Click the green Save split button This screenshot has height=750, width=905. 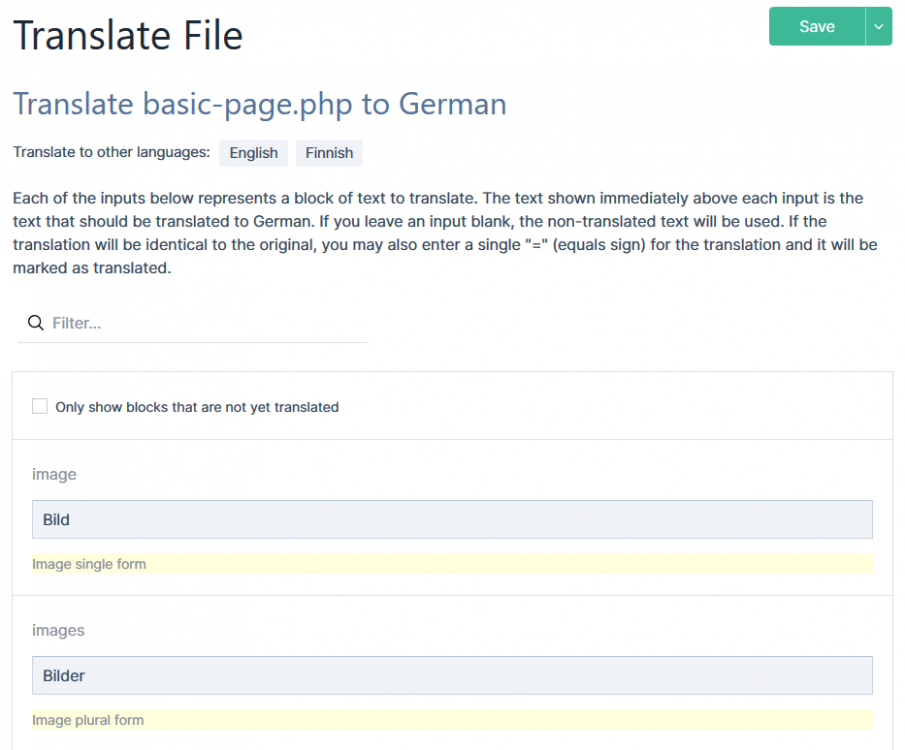coord(817,26)
